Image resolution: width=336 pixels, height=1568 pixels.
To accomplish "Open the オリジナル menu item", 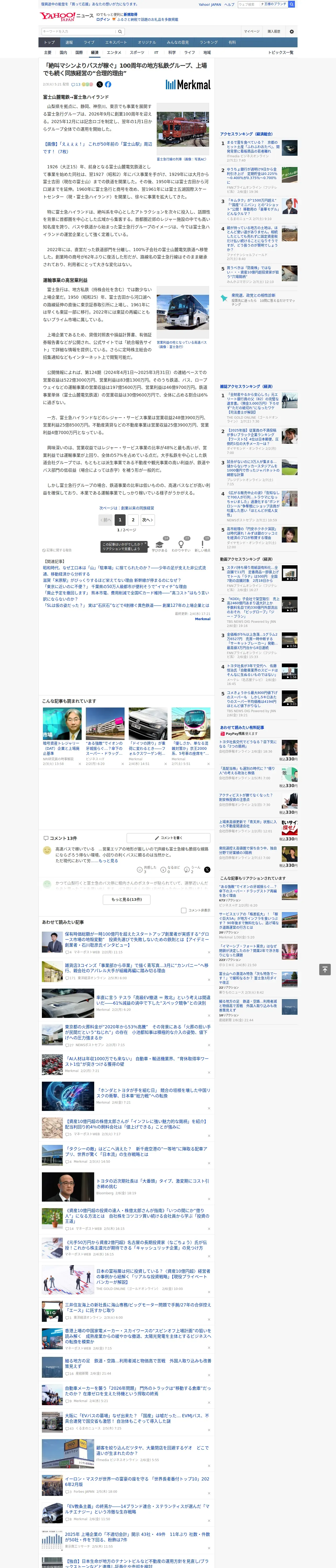I will (147, 43).
